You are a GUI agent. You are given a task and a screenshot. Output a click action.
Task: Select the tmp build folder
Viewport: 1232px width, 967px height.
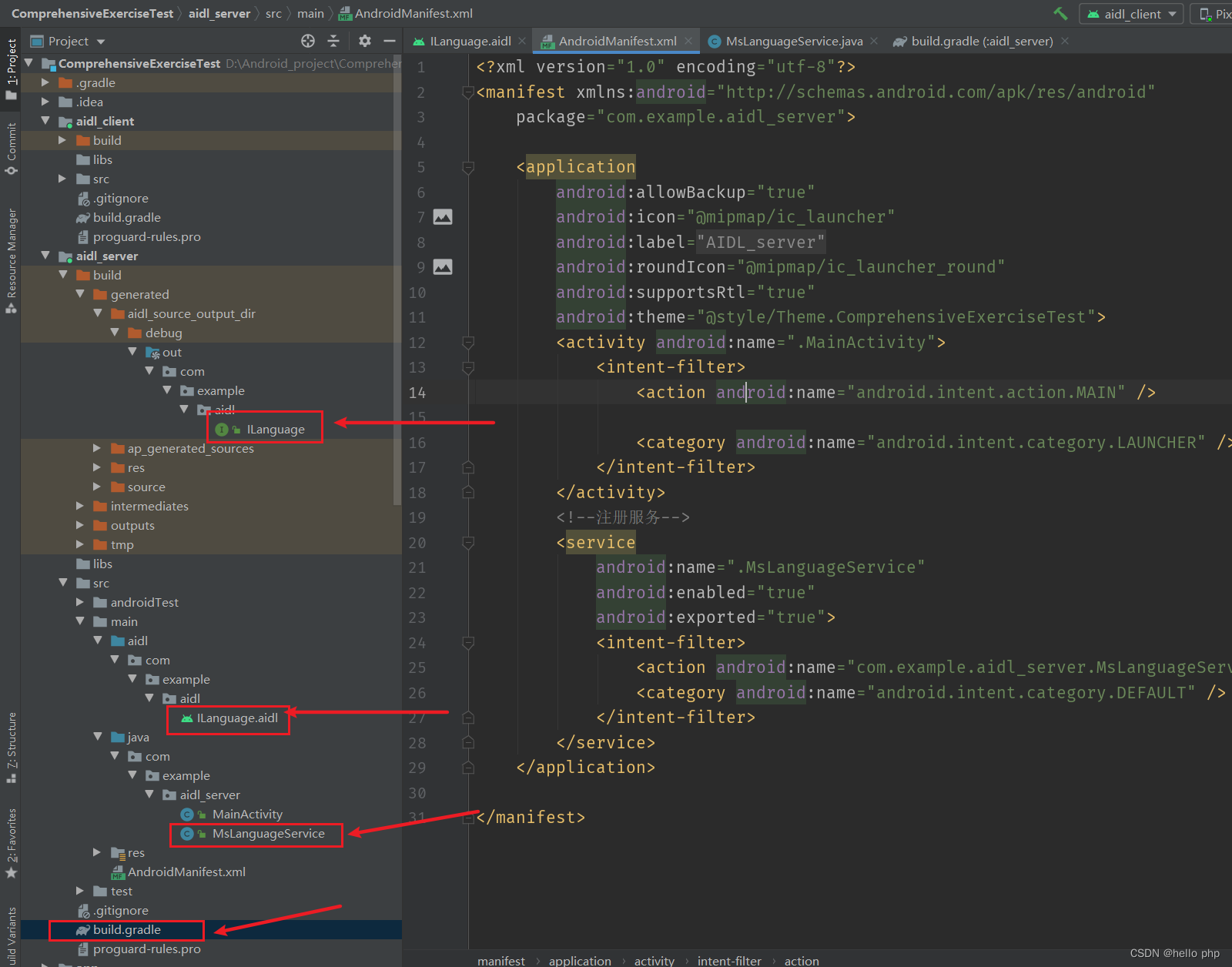point(122,544)
